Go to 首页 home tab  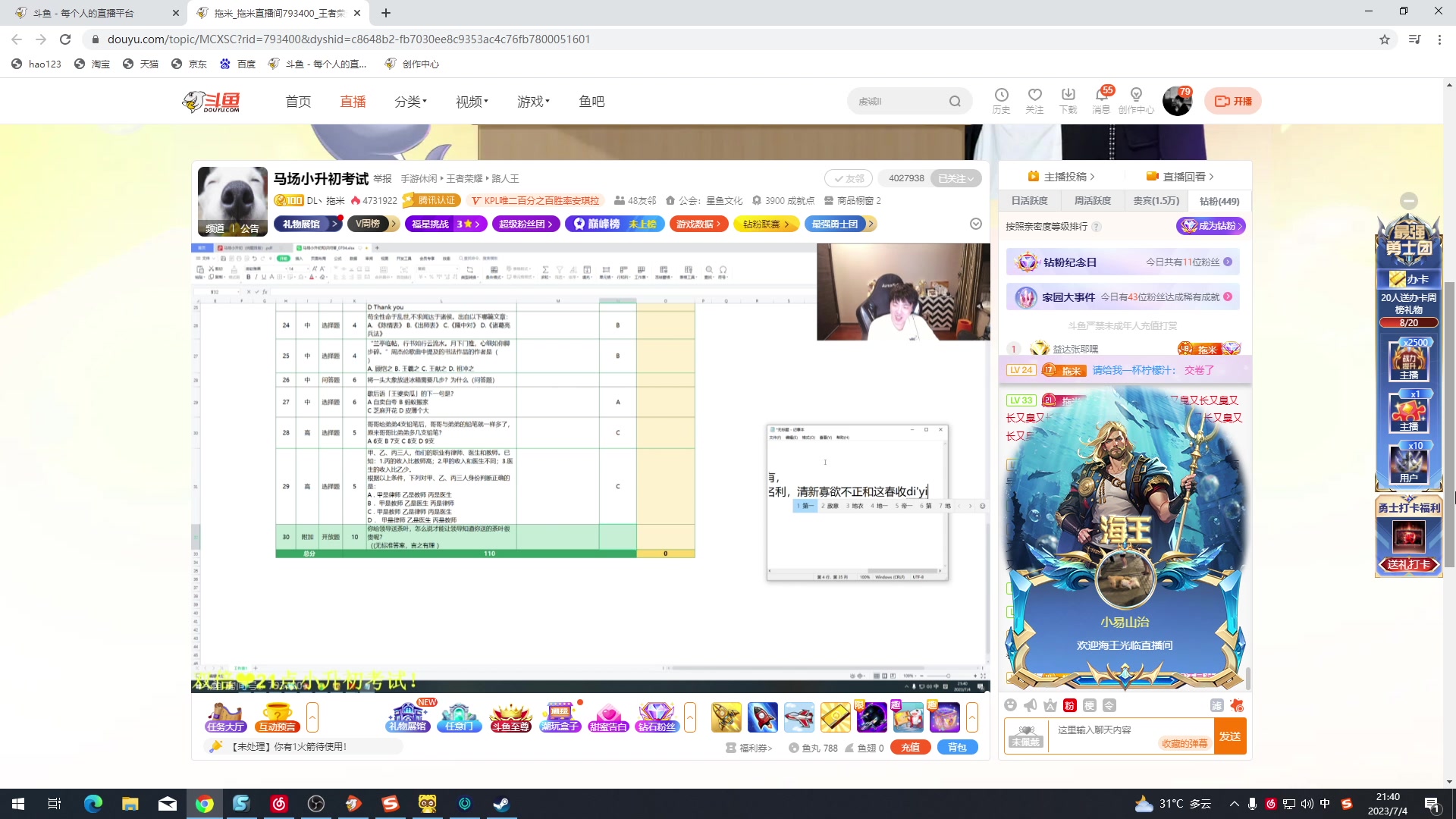[298, 102]
